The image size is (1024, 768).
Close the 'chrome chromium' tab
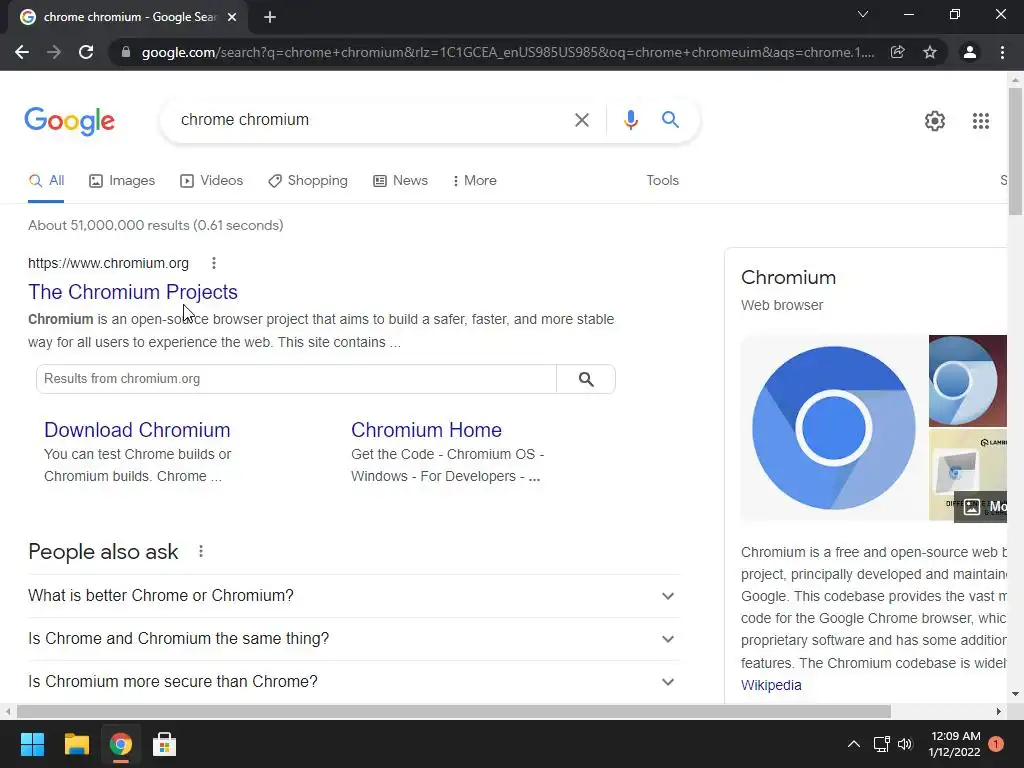[x=232, y=17]
